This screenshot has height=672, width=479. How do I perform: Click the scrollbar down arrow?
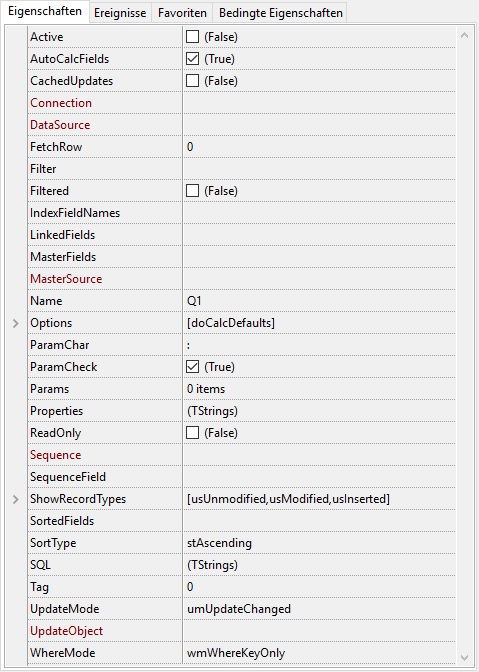click(x=464, y=657)
